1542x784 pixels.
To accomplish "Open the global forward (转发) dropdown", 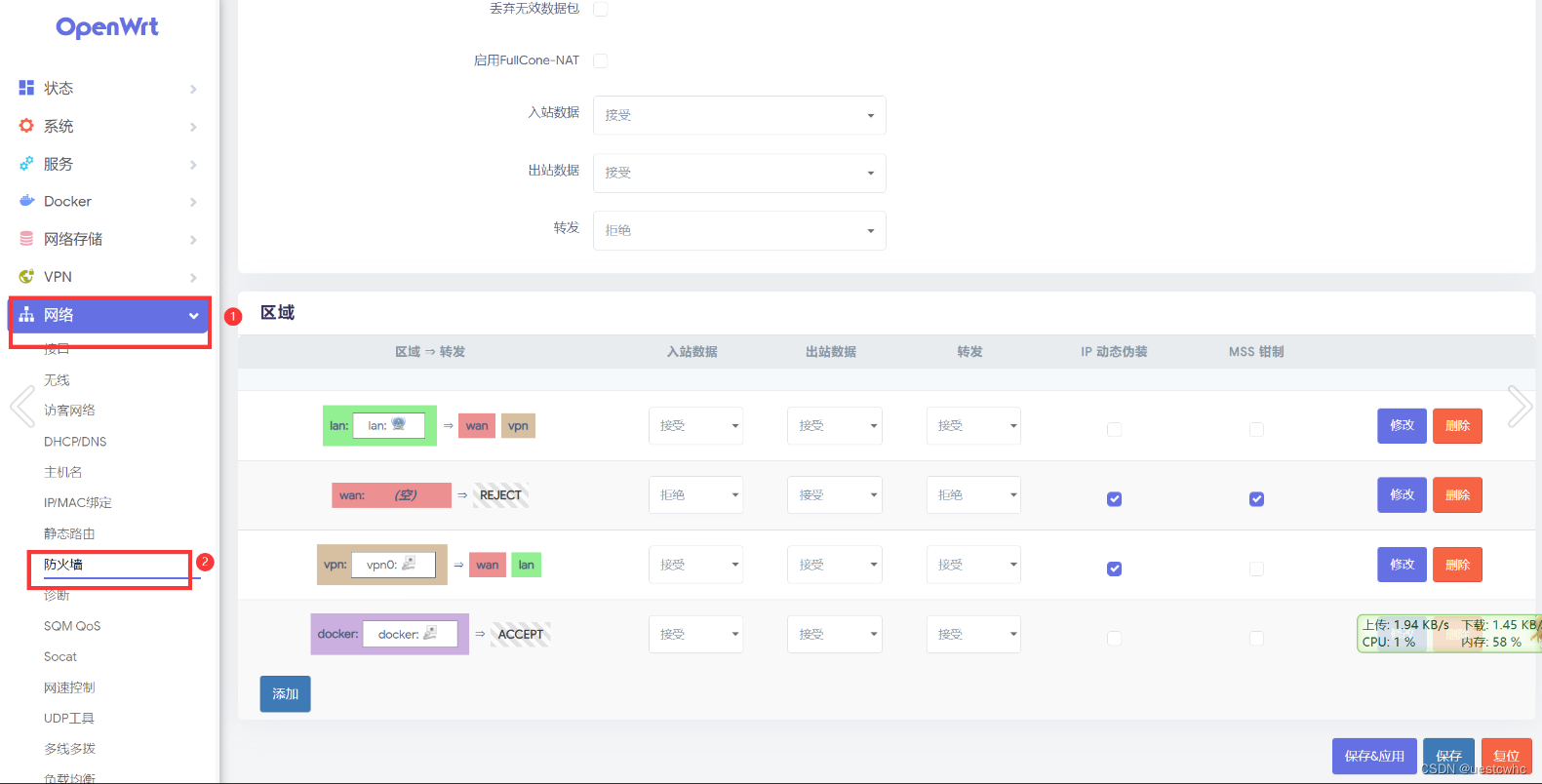I will click(x=739, y=230).
